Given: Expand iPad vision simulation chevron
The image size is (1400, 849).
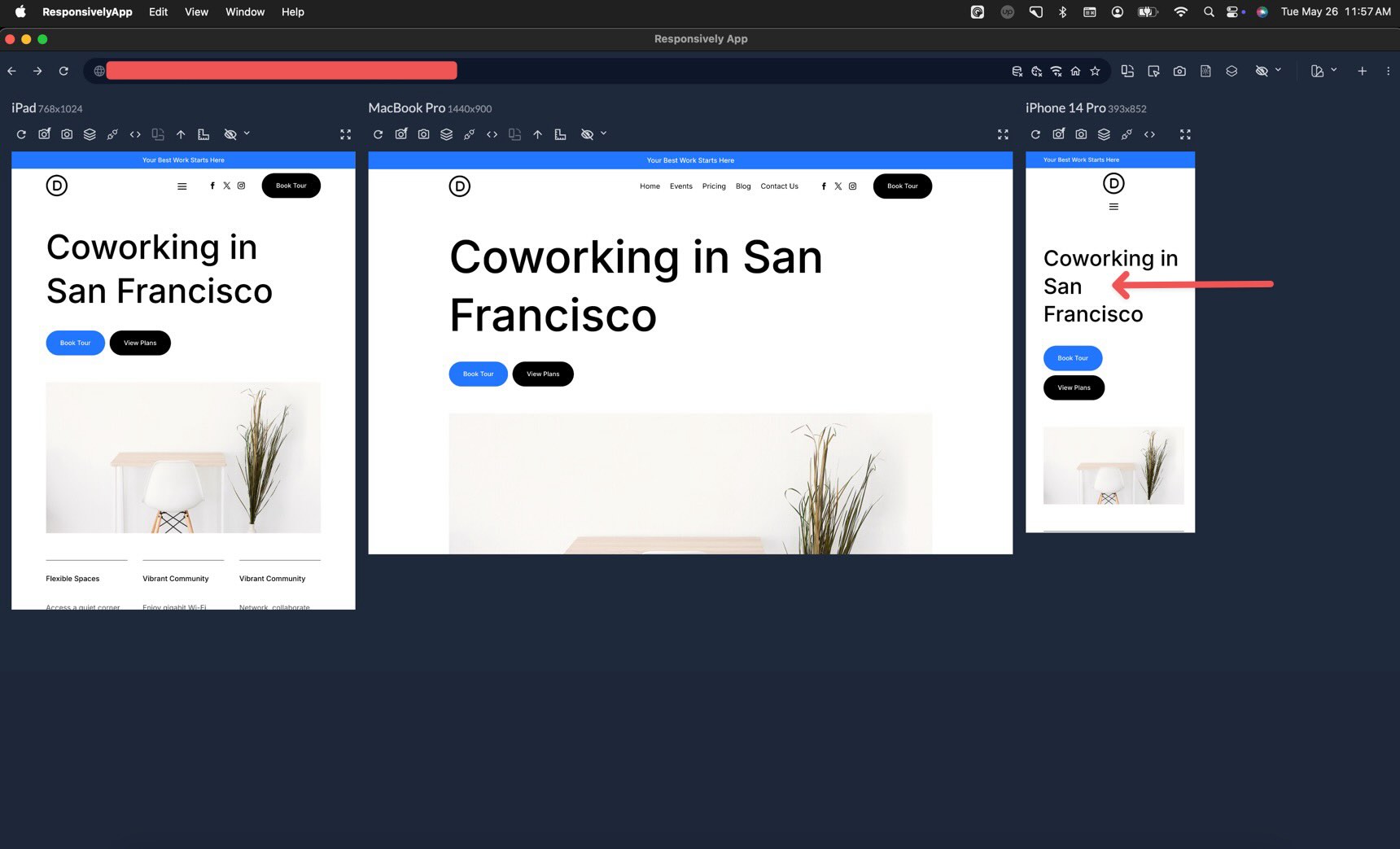Looking at the screenshot, I should [247, 133].
